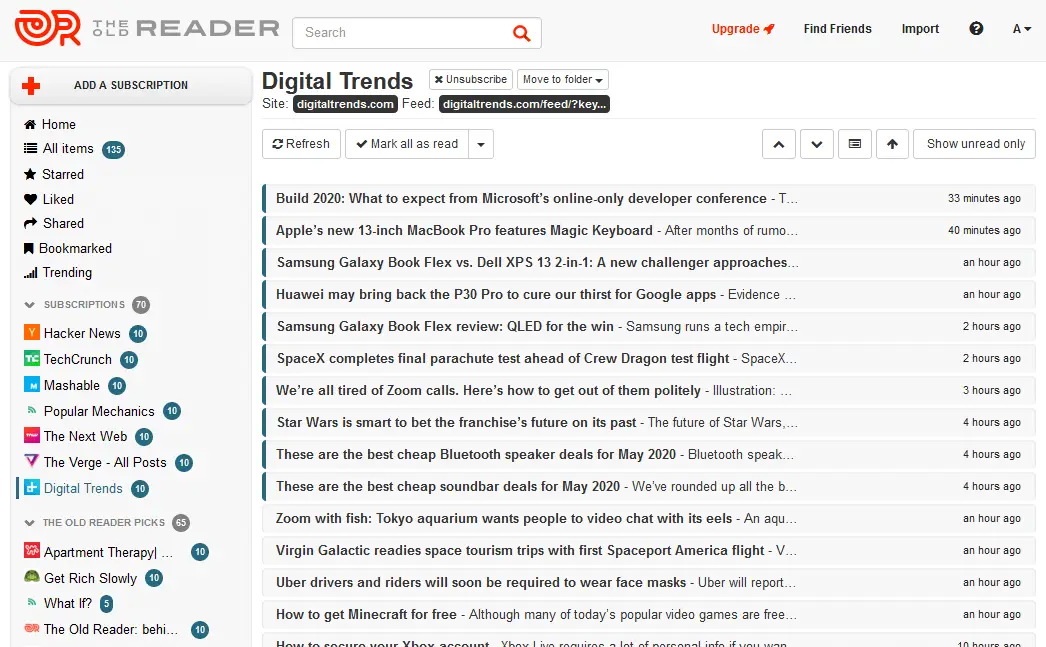Click The Verge feed icon
1046x647 pixels.
[x=31, y=461]
